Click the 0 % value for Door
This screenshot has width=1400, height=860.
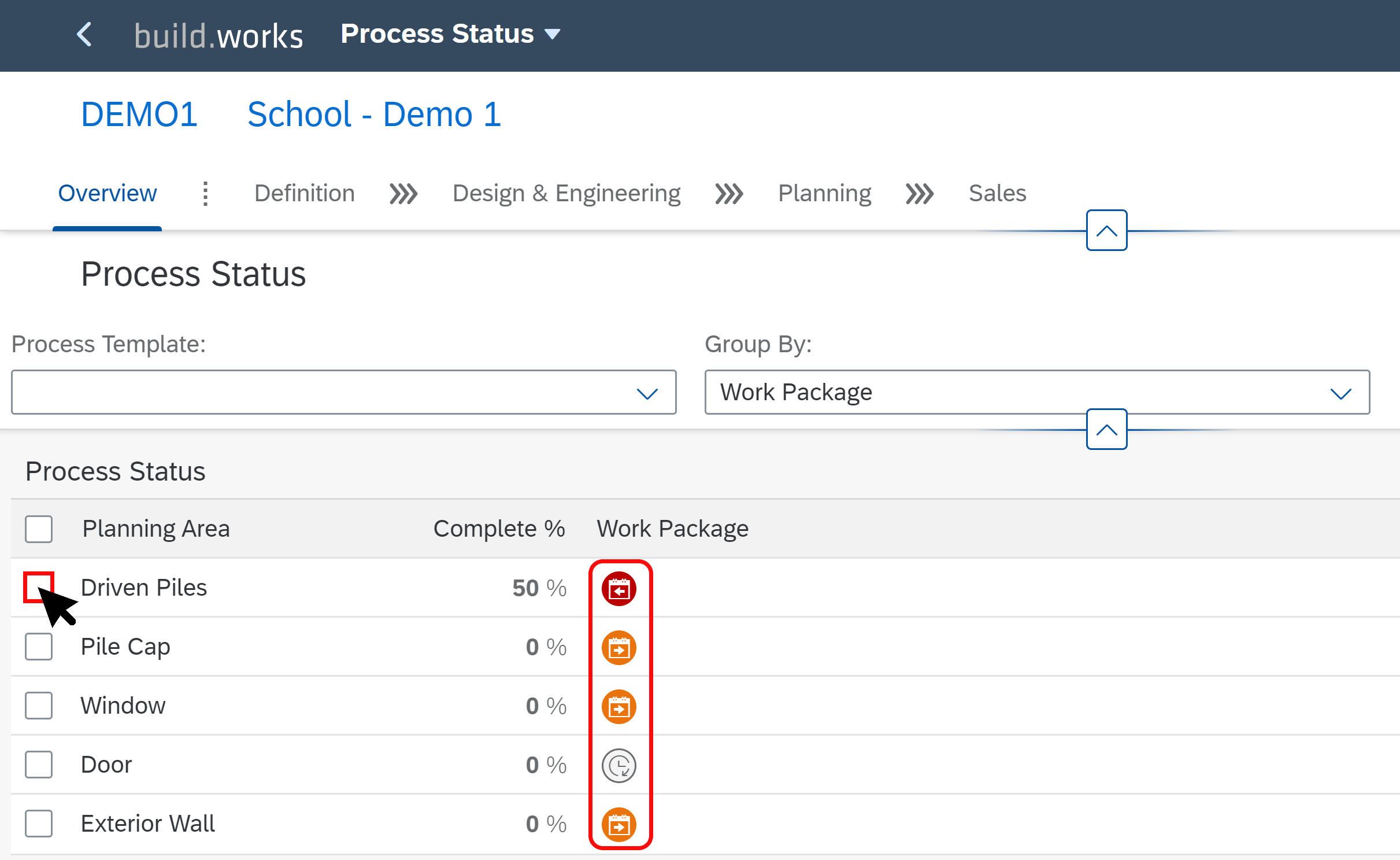pyautogui.click(x=546, y=766)
